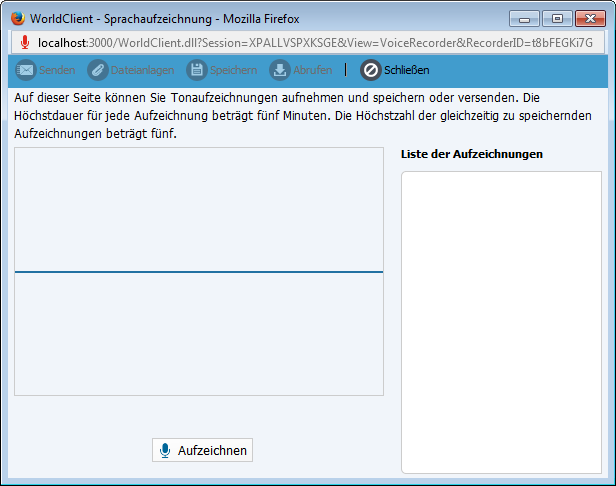Click the Senden envelope icon
616x486 pixels.
tap(25, 70)
